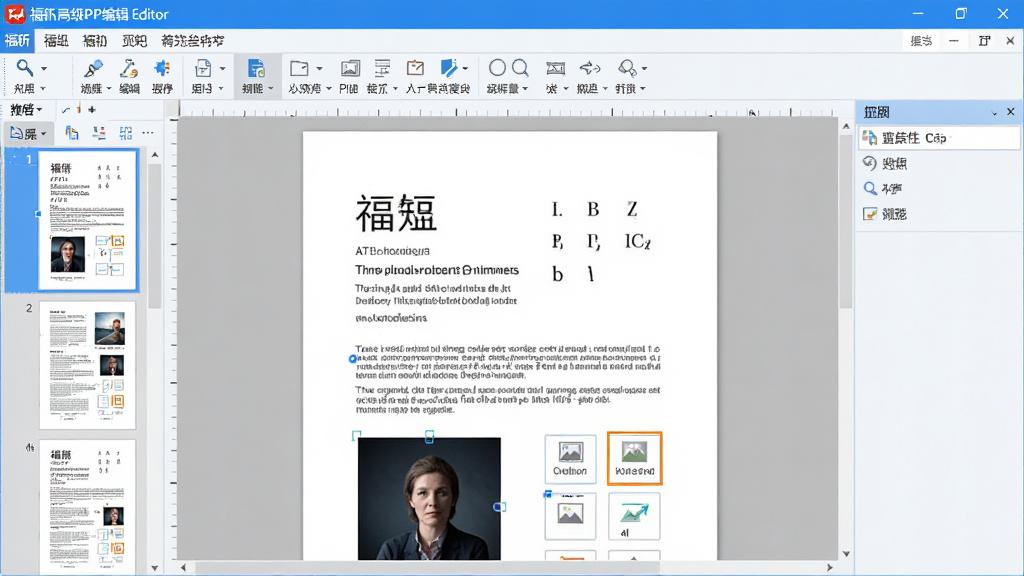Close the right side panel
The width and height of the screenshot is (1024, 576).
click(1011, 112)
